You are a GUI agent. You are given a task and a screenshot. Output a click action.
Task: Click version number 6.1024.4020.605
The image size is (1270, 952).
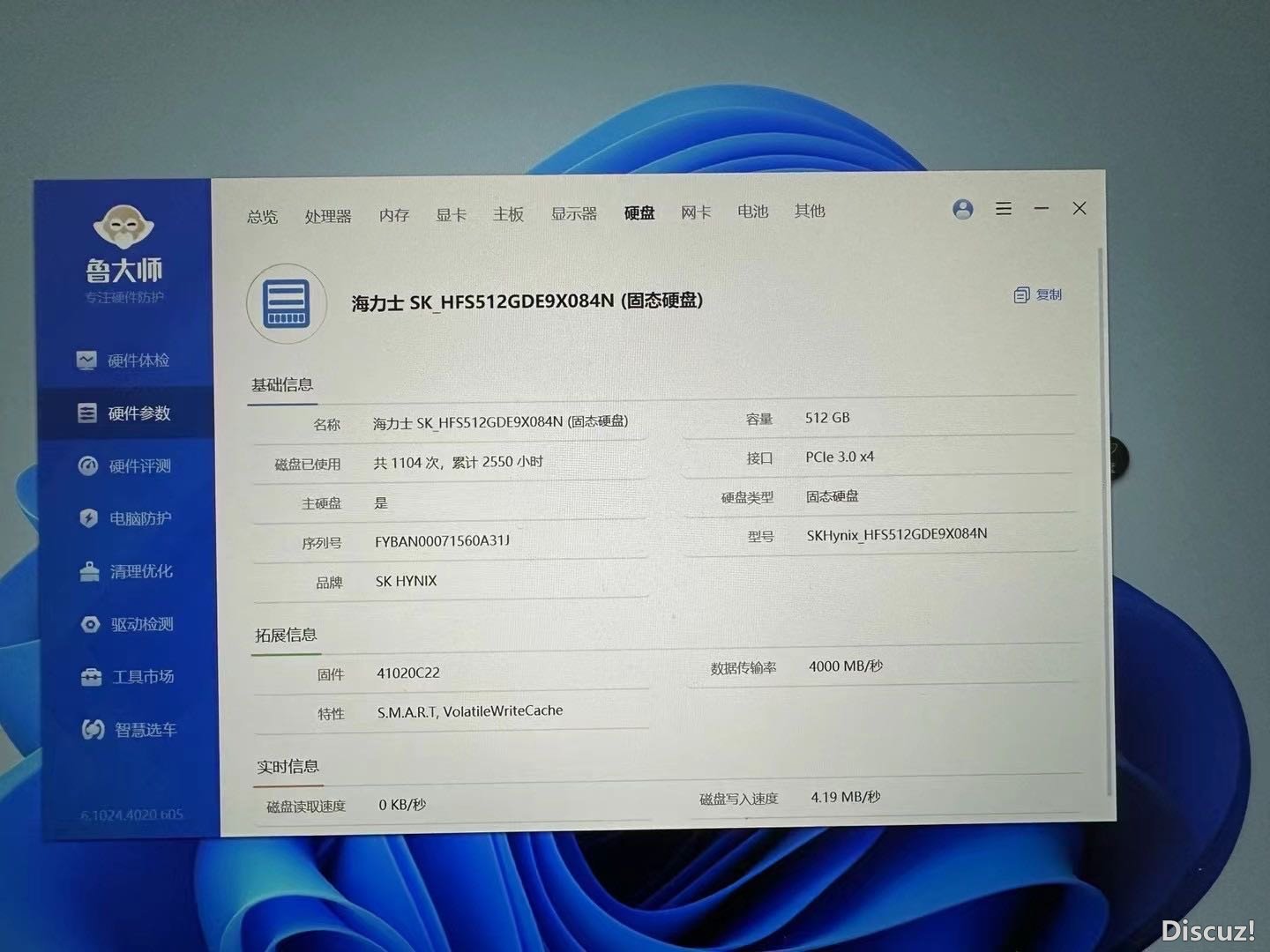[132, 814]
